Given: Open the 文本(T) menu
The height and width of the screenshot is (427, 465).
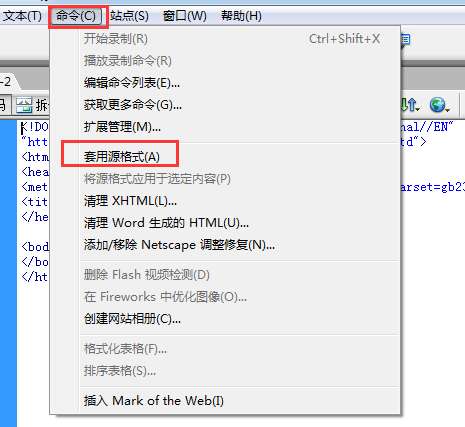Looking at the screenshot, I should pos(22,16).
